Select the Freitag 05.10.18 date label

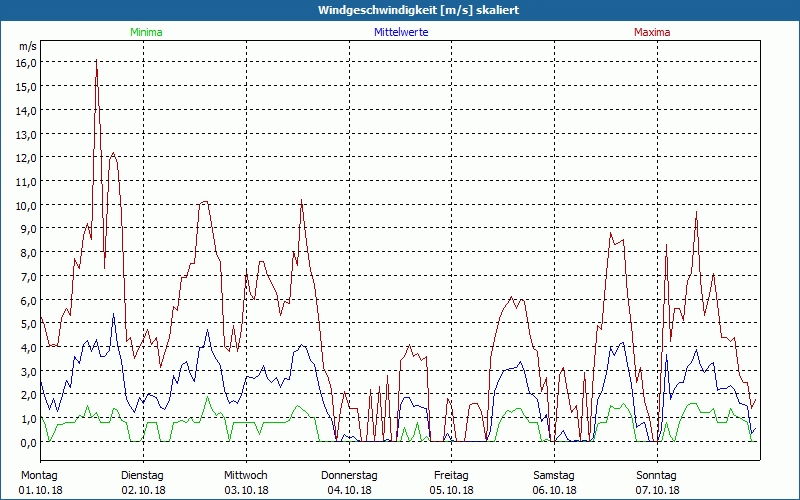451,482
